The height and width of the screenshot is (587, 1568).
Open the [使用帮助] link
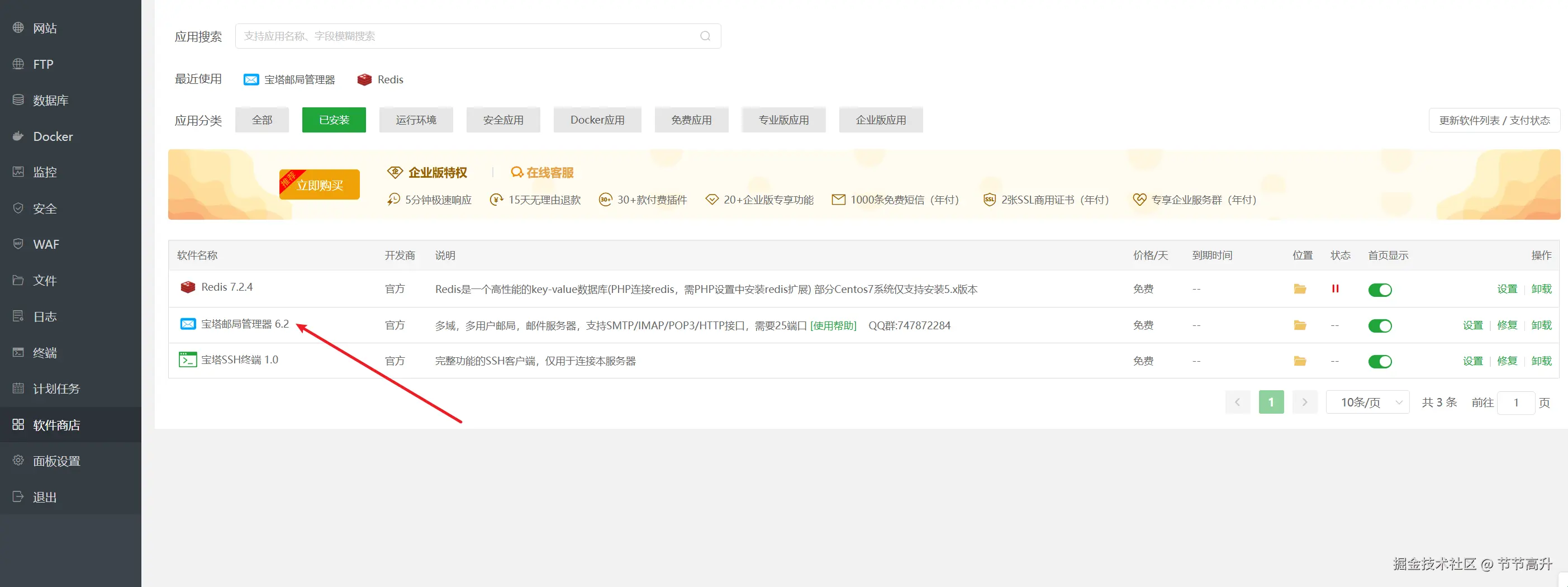(x=833, y=326)
